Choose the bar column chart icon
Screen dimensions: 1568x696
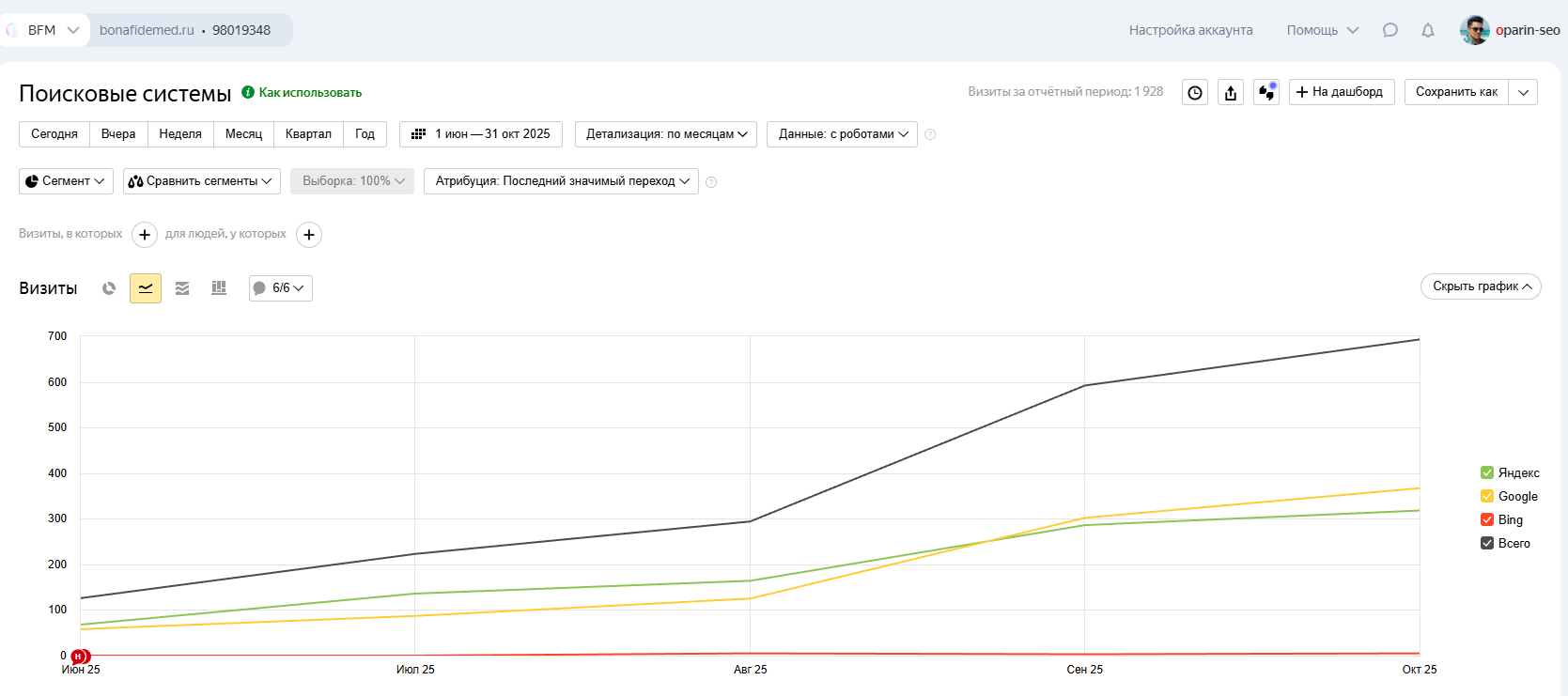coord(219,288)
